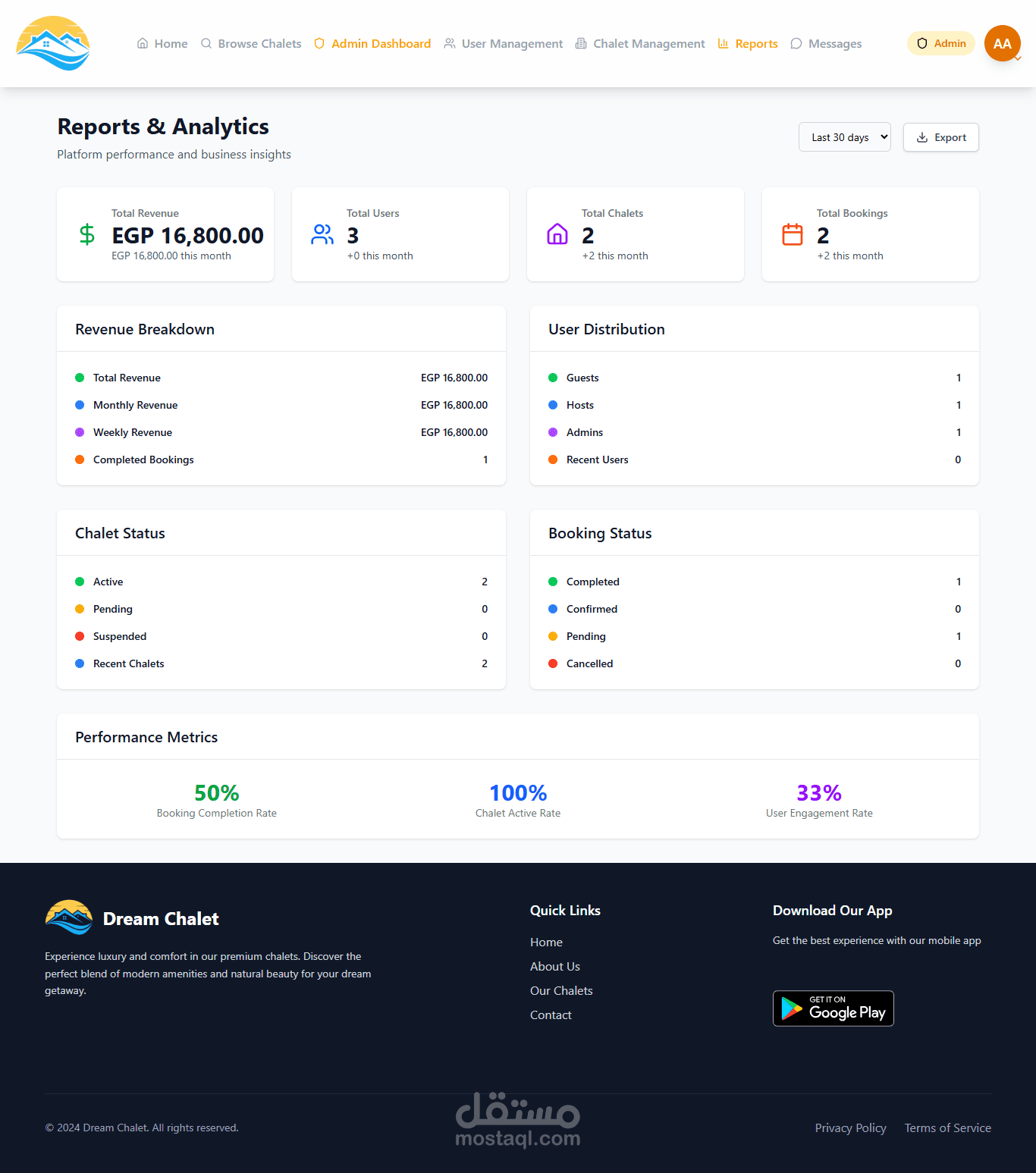1036x1173 pixels.
Task: Click the Cancelled row label
Action: point(589,663)
